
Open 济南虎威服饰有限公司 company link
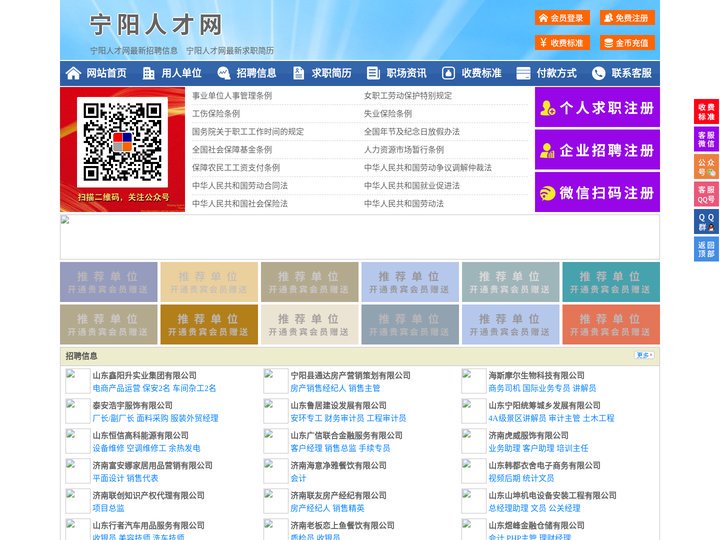(529, 435)
